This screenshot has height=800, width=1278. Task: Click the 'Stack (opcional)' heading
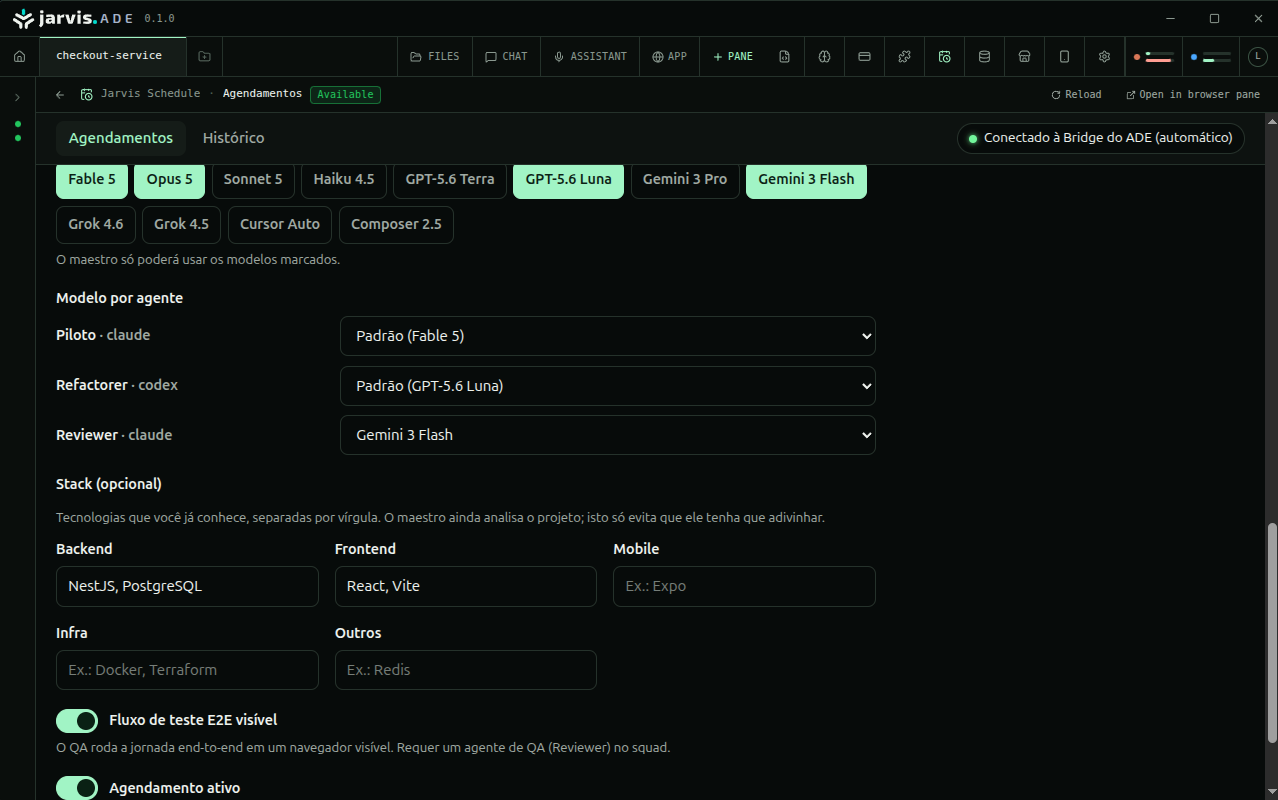[x=109, y=484]
